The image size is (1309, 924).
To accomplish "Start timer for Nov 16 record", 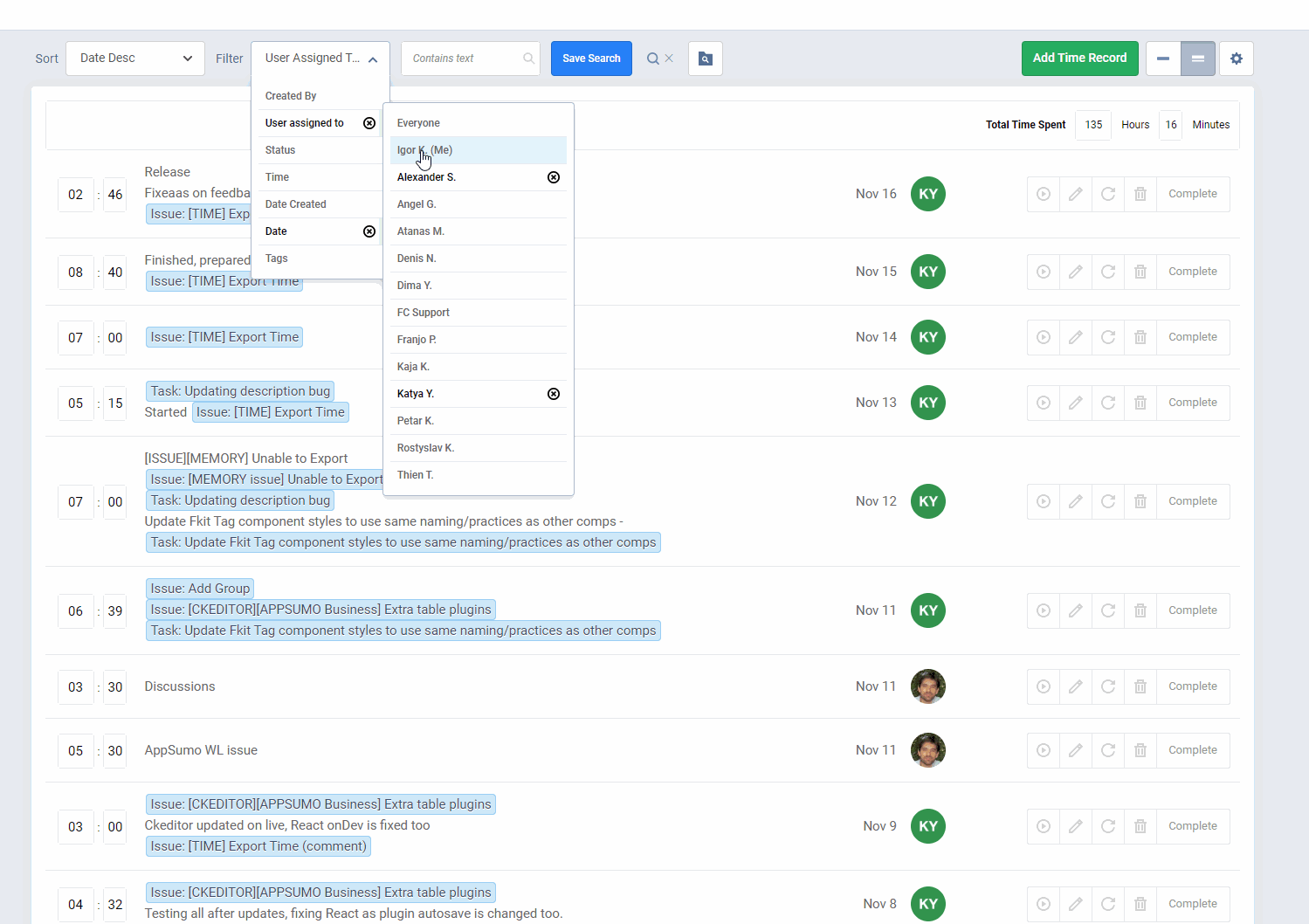I will (x=1044, y=194).
